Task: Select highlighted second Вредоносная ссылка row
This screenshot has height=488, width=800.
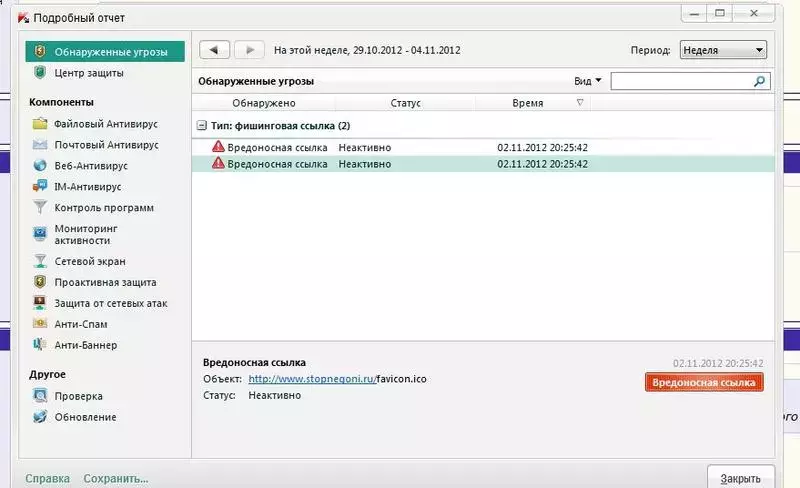Action: [x=483, y=164]
